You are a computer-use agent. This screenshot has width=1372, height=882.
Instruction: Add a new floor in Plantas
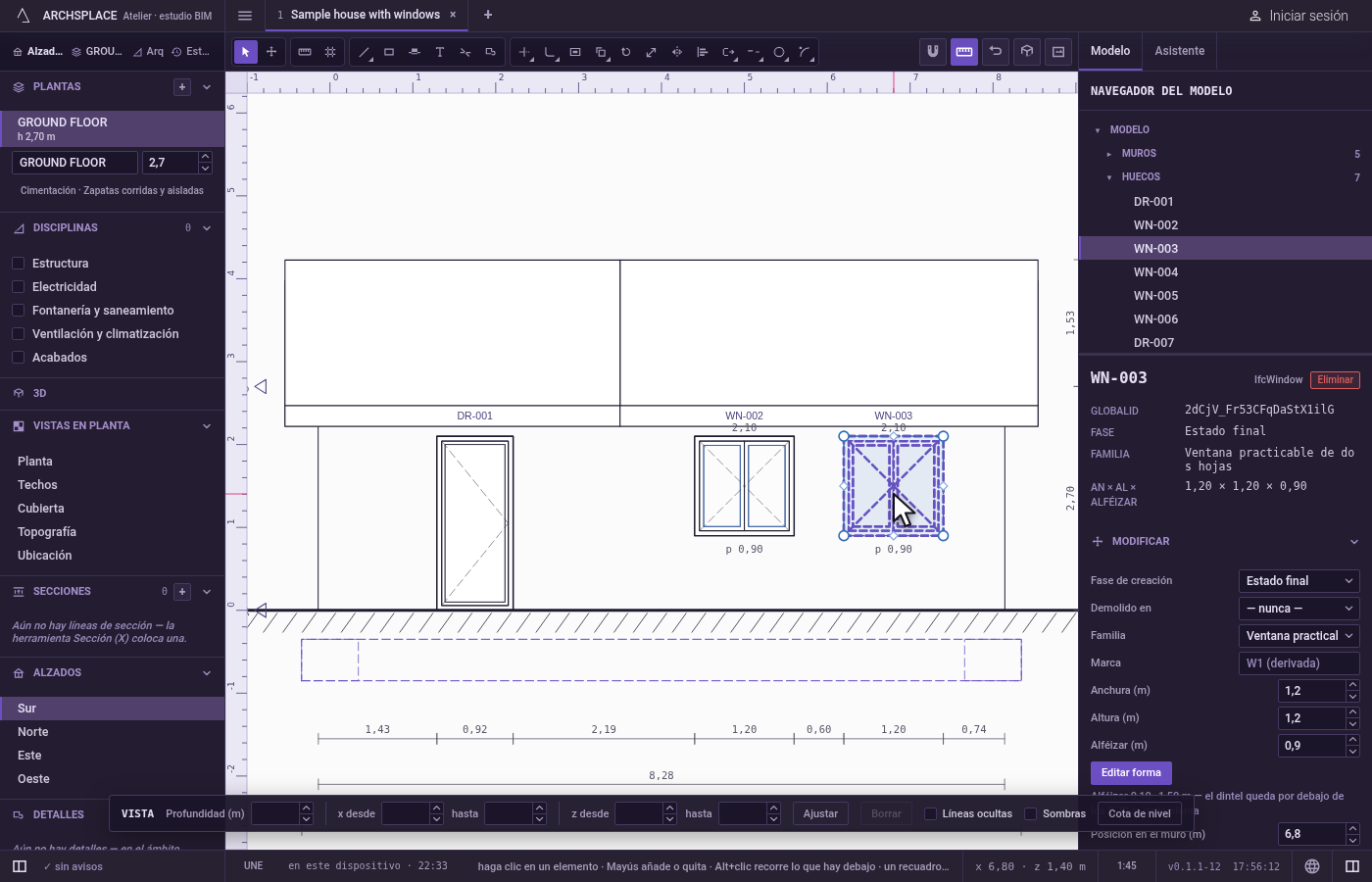pyautogui.click(x=182, y=87)
